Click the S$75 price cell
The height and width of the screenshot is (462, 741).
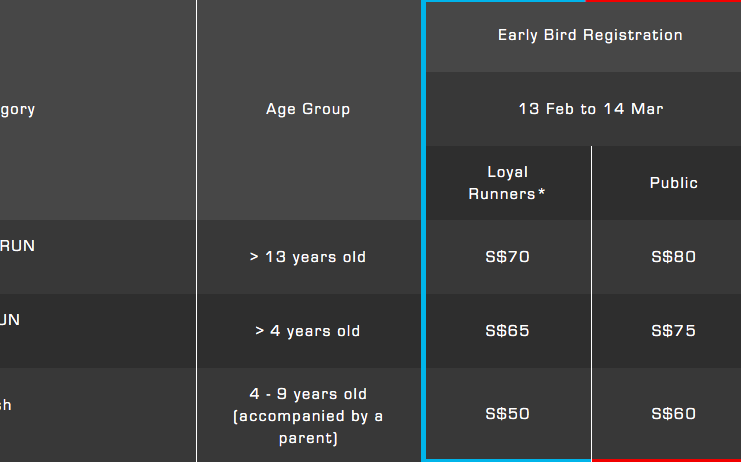[x=673, y=331]
